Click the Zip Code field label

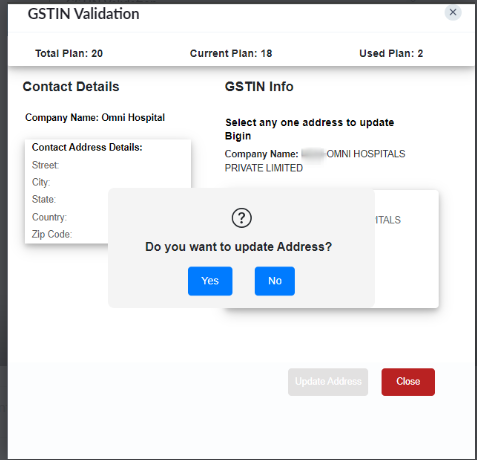(52, 234)
